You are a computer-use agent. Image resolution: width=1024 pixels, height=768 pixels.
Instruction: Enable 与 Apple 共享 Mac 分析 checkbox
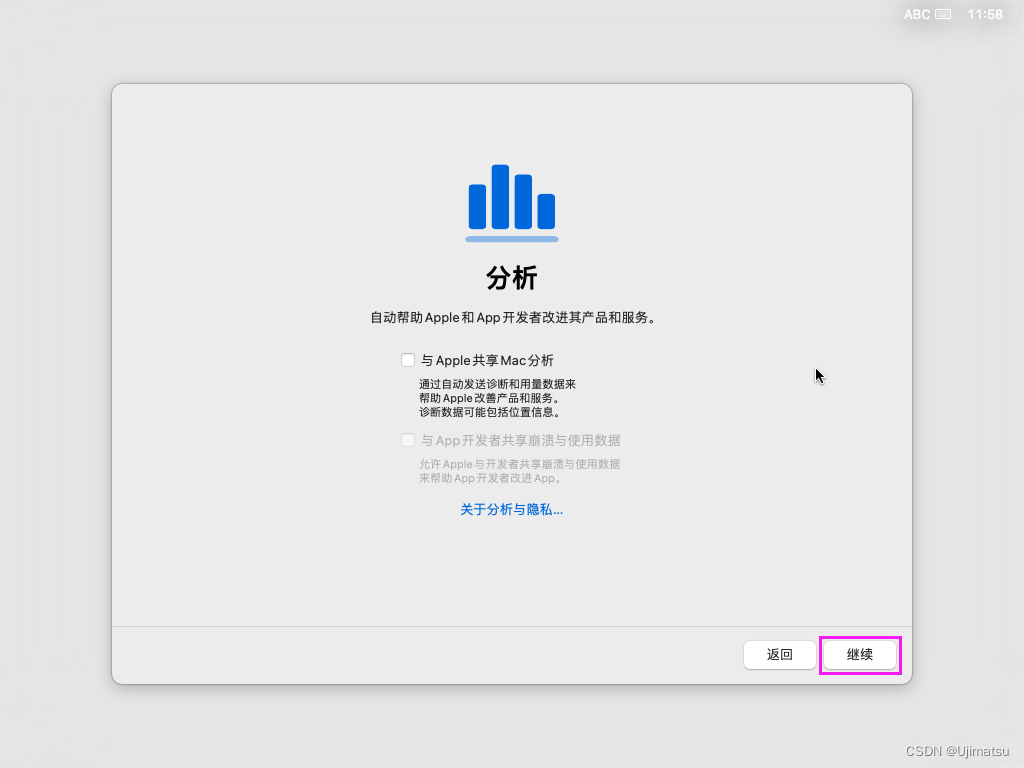[408, 360]
